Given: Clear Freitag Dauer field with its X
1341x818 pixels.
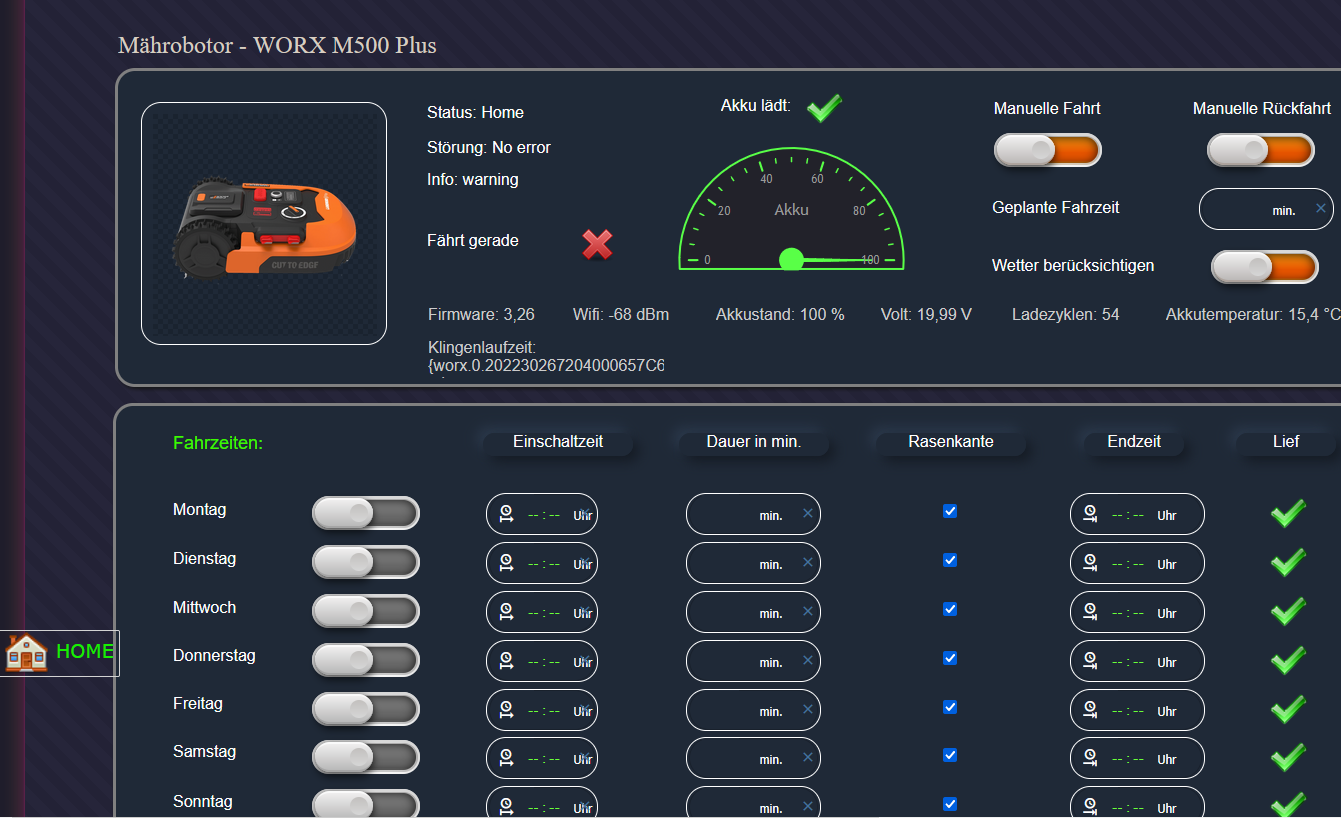Looking at the screenshot, I should pyautogui.click(x=807, y=709).
